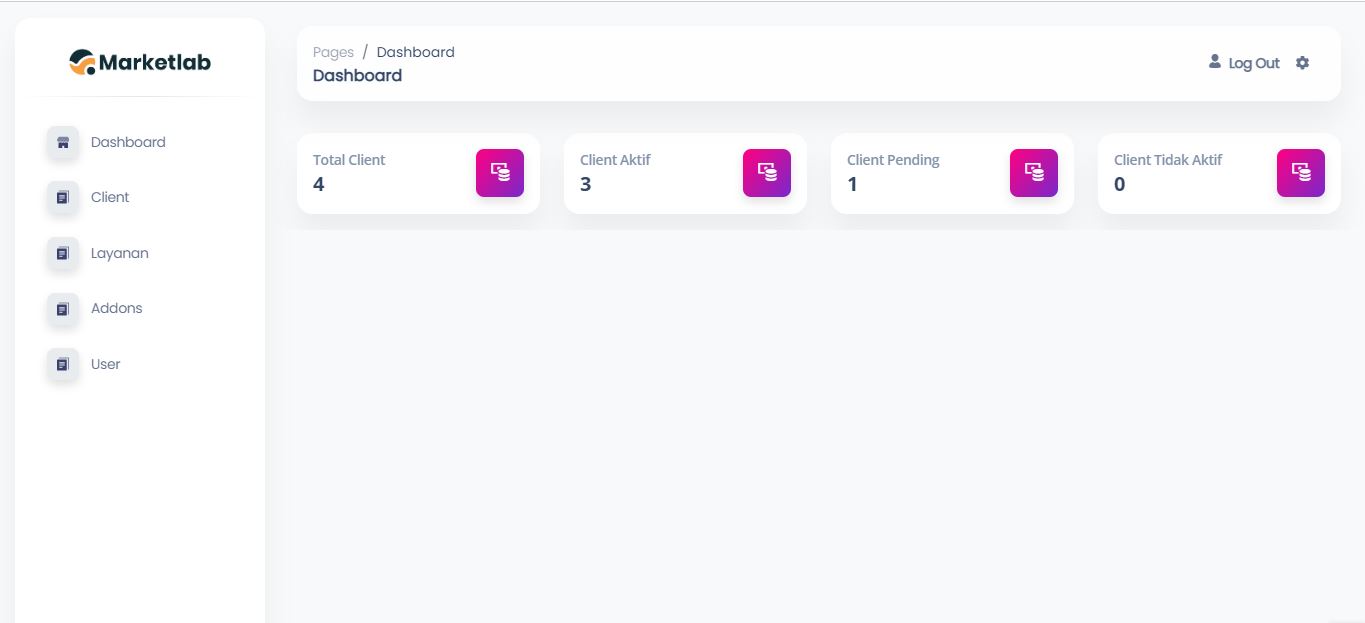Click the Marketlab logo
This screenshot has width=1365, height=623.
click(x=140, y=62)
